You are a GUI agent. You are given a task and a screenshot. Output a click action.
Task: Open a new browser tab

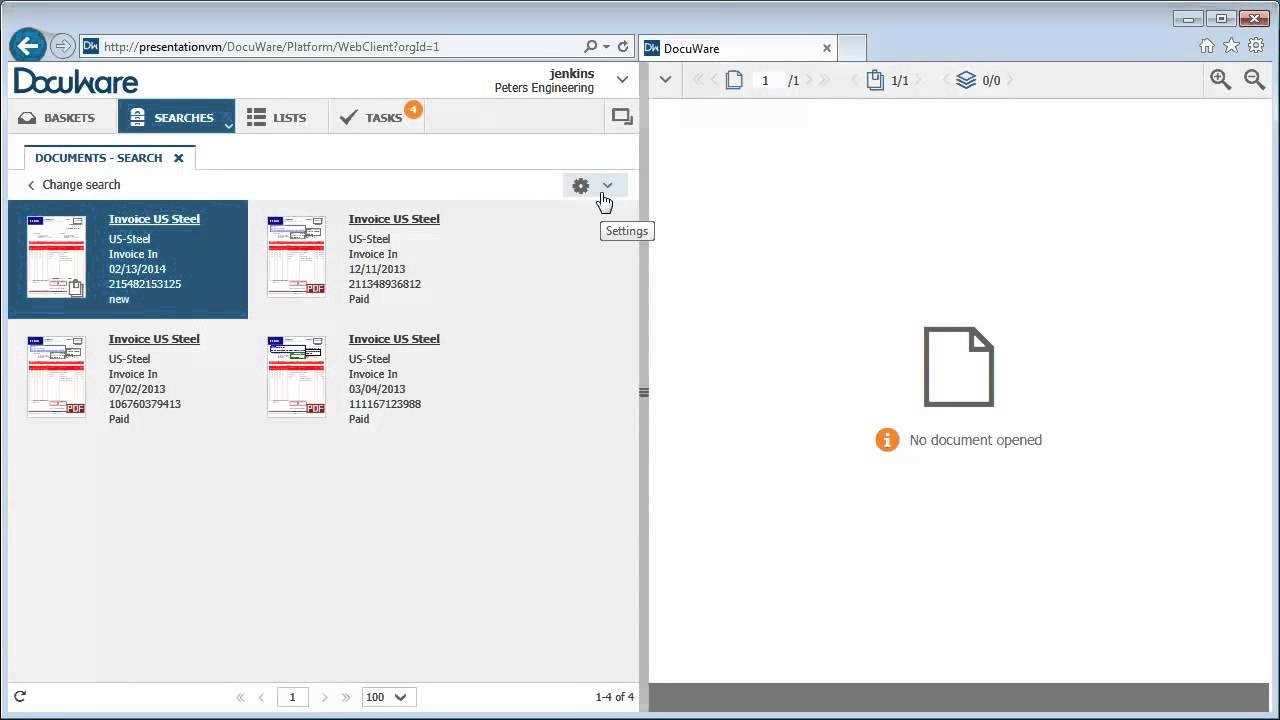click(851, 48)
